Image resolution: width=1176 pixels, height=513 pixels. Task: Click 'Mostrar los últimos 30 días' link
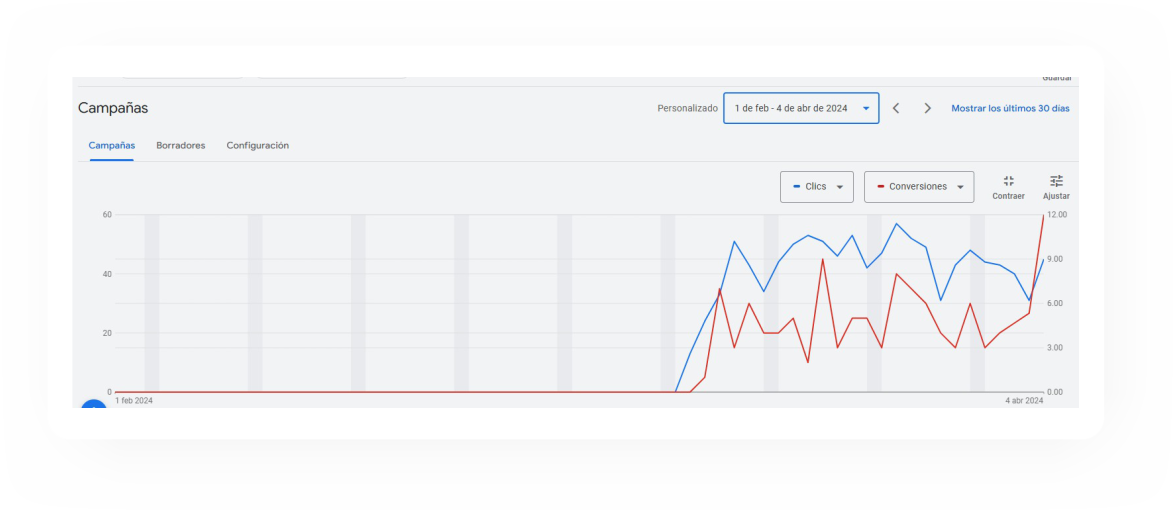click(x=1010, y=108)
